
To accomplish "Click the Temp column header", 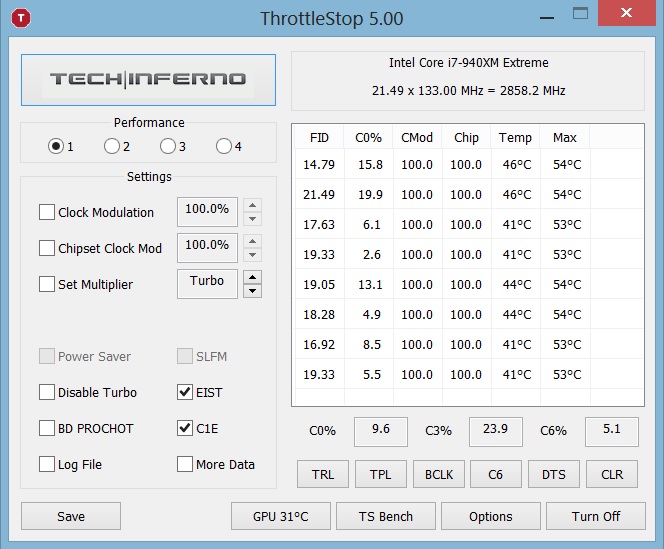I will [515, 138].
